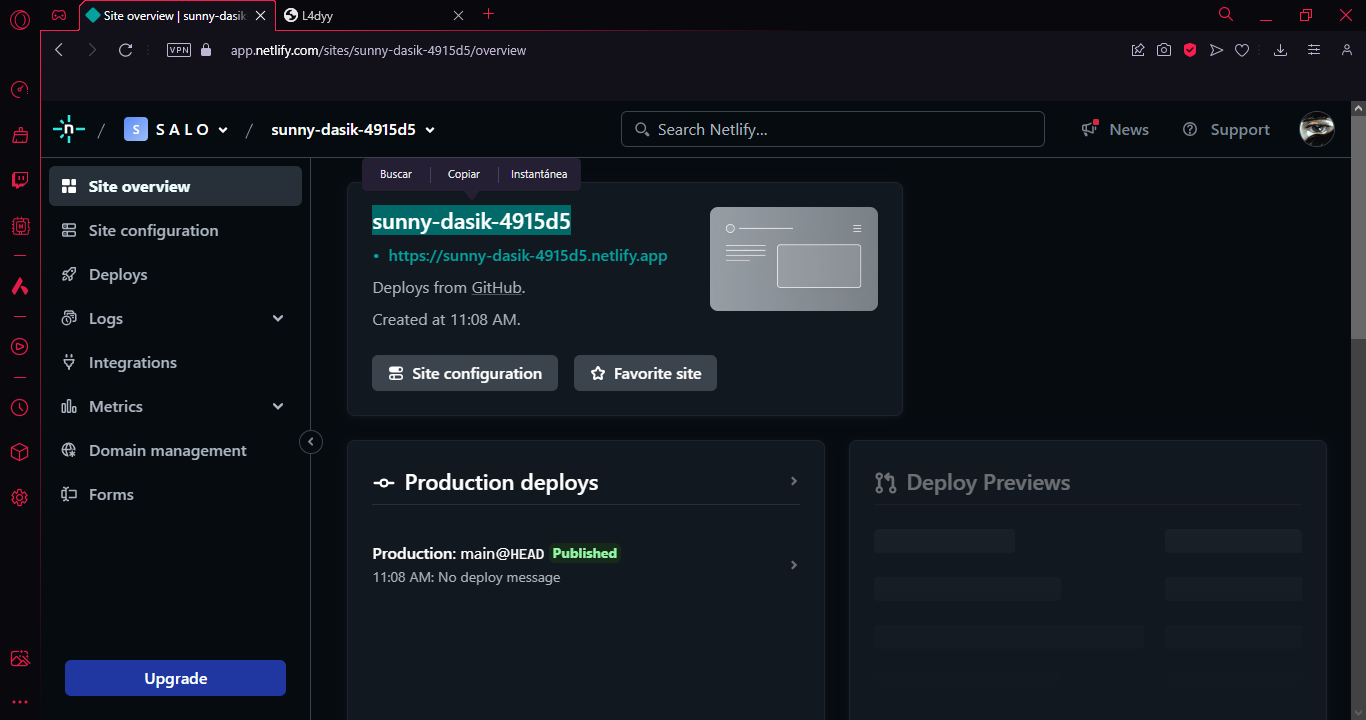Viewport: 1366px width, 720px height.
Task: Select Site overview in the sidebar
Action: click(x=175, y=186)
